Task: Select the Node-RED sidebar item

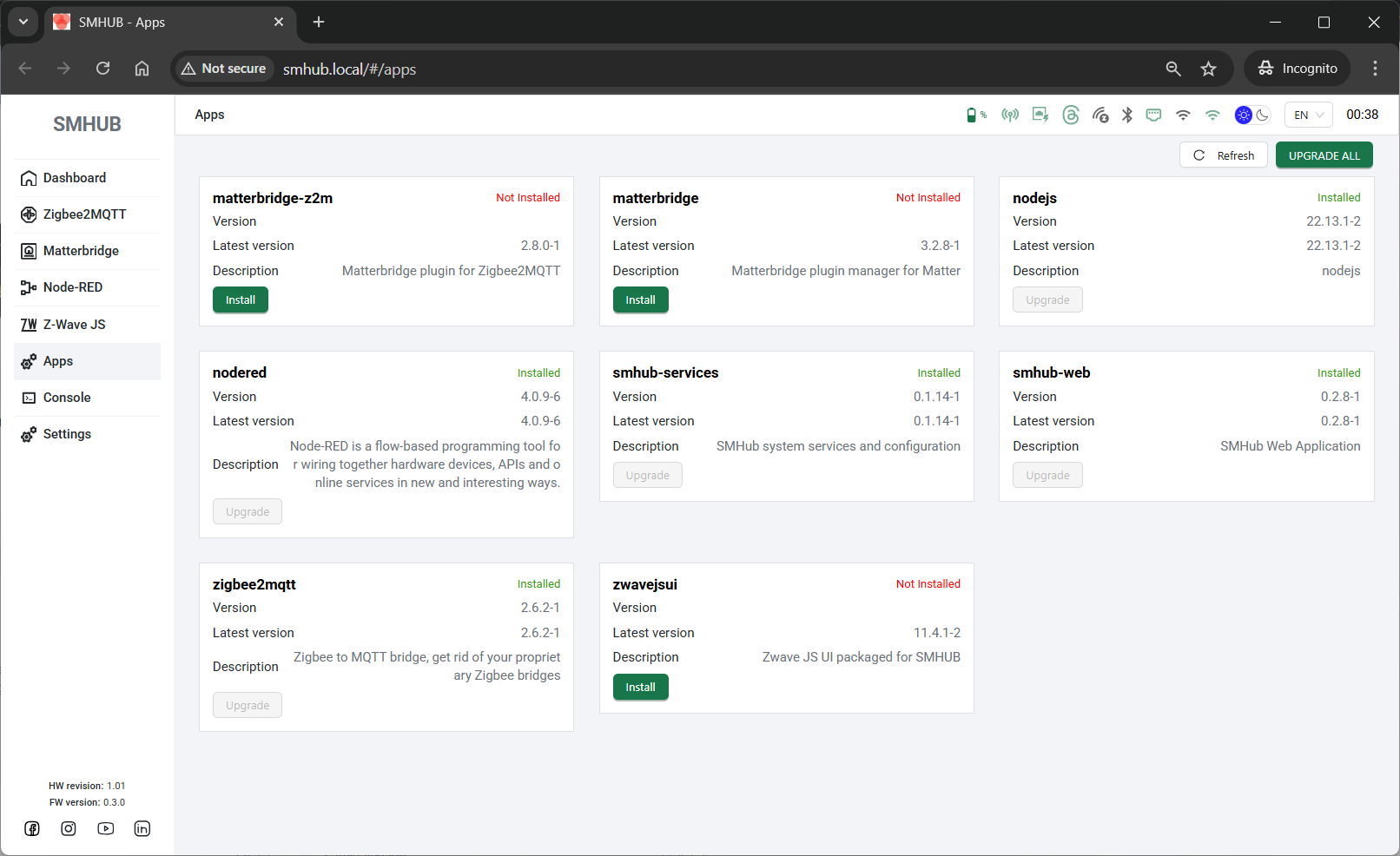Action: pos(73,287)
